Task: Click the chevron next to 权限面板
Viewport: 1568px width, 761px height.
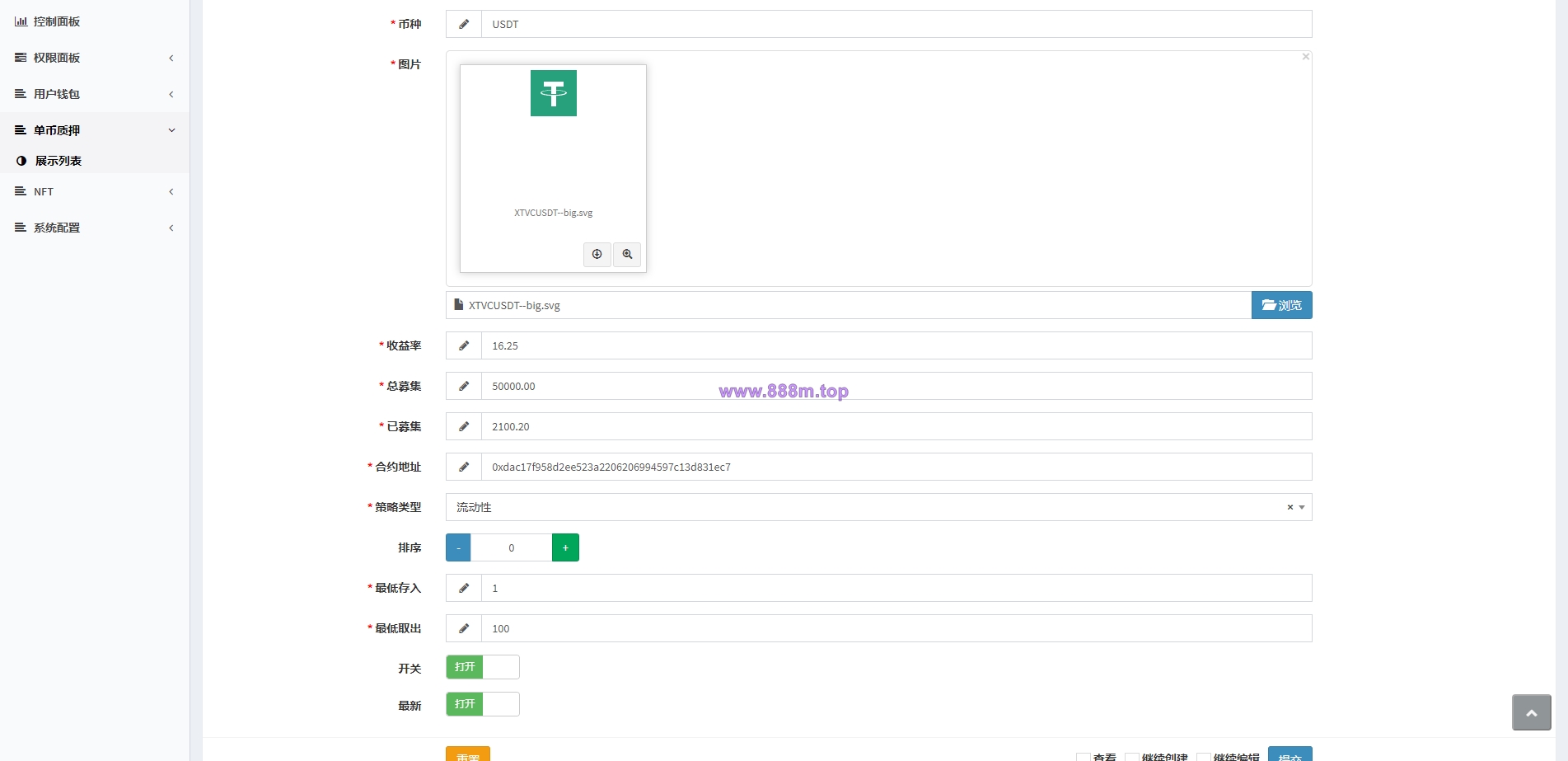Action: coord(171,58)
